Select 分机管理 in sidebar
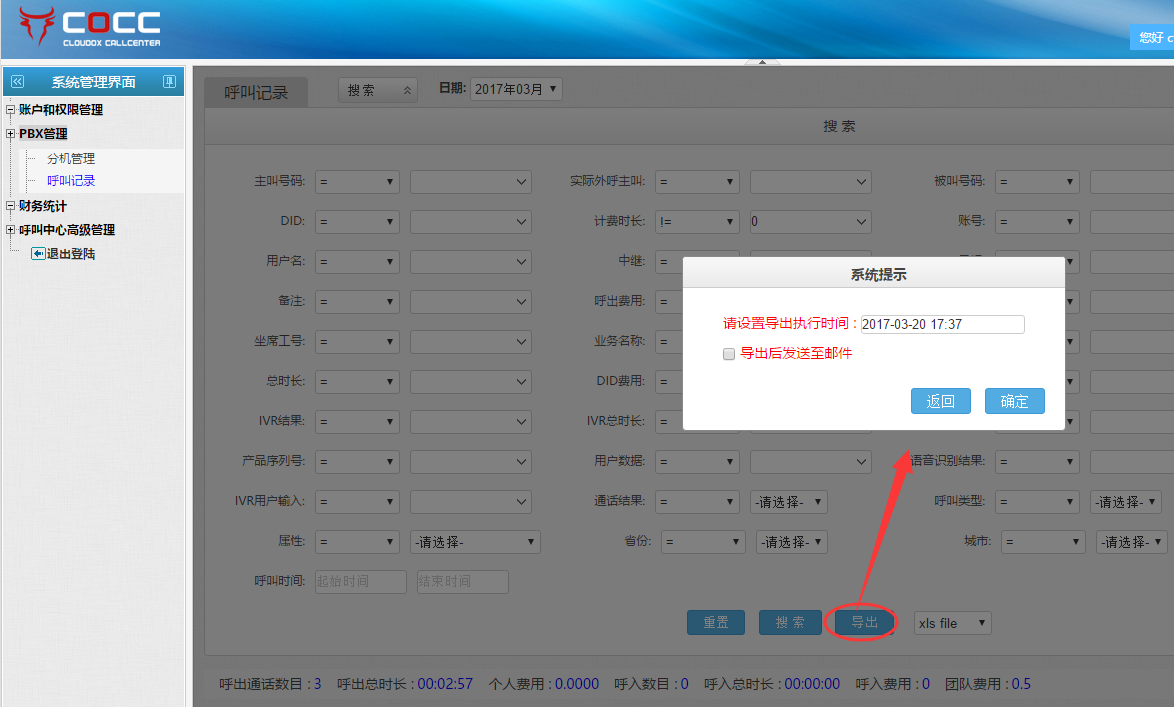Image resolution: width=1174 pixels, height=707 pixels. [x=71, y=159]
